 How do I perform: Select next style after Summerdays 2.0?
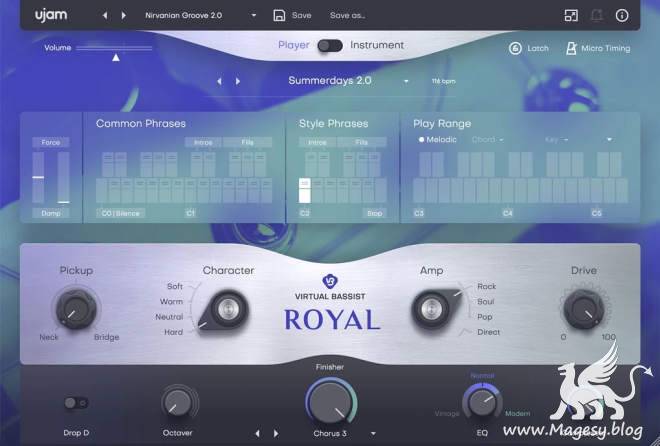[238, 81]
